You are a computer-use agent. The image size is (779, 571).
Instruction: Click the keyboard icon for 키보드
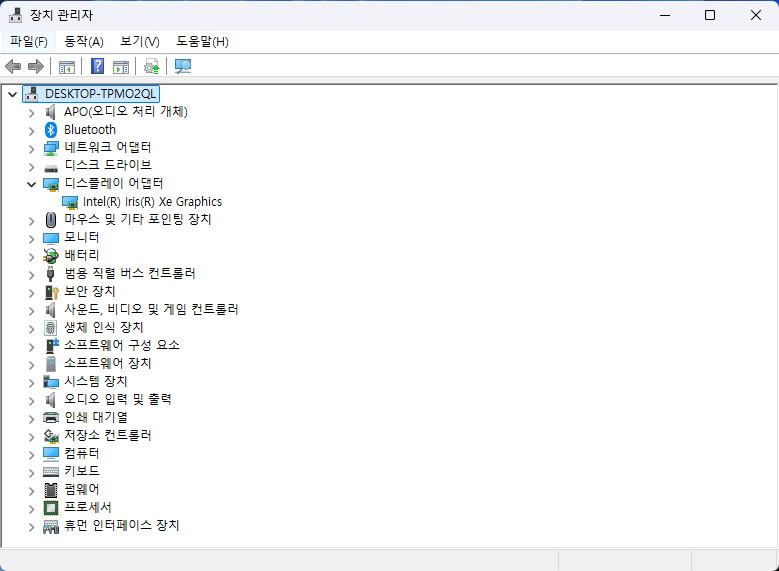(x=51, y=471)
